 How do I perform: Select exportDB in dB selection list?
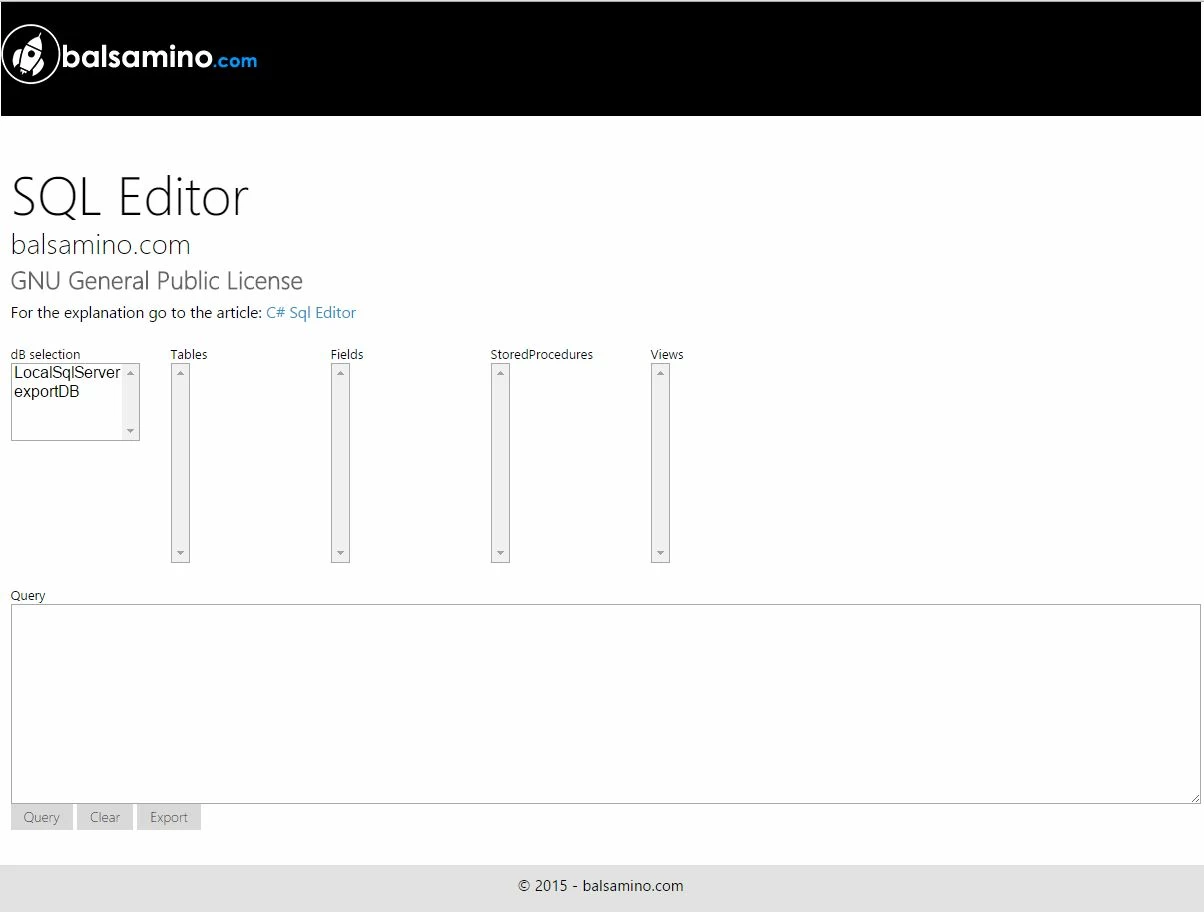click(x=47, y=392)
